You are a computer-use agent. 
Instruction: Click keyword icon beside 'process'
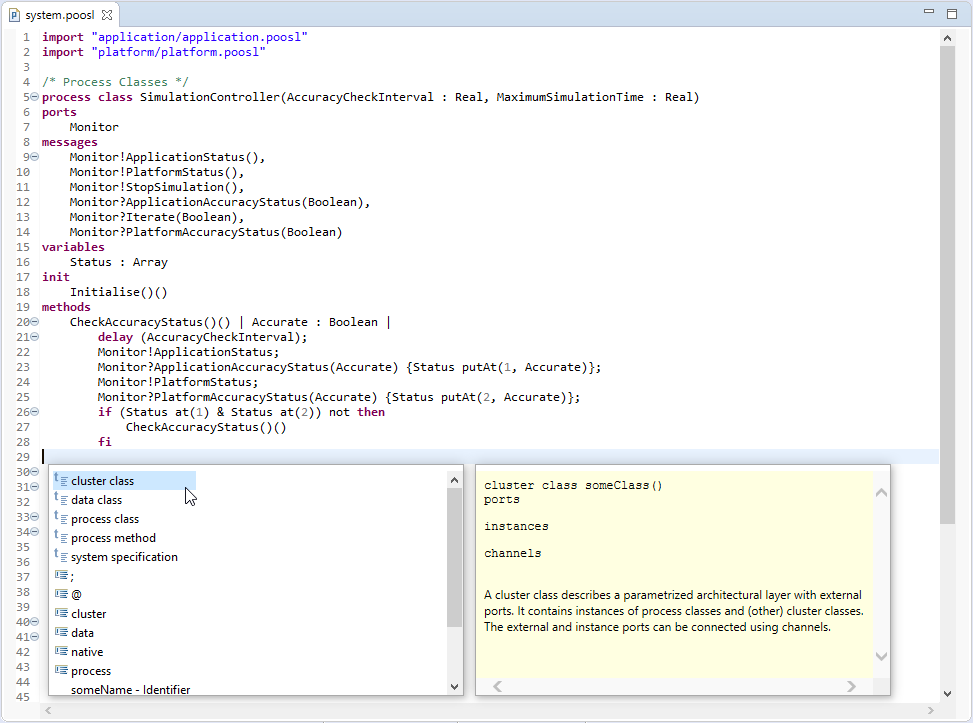pyautogui.click(x=61, y=670)
